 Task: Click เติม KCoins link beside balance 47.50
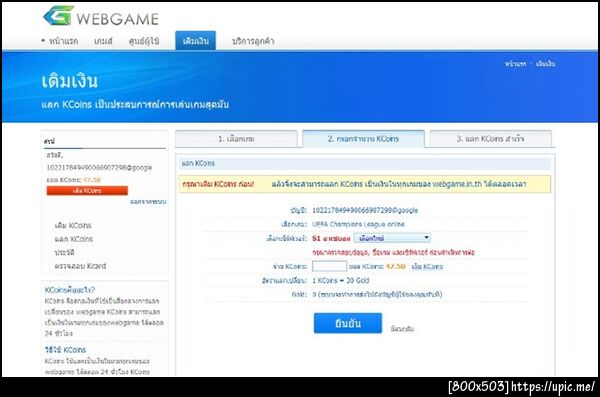point(427,266)
